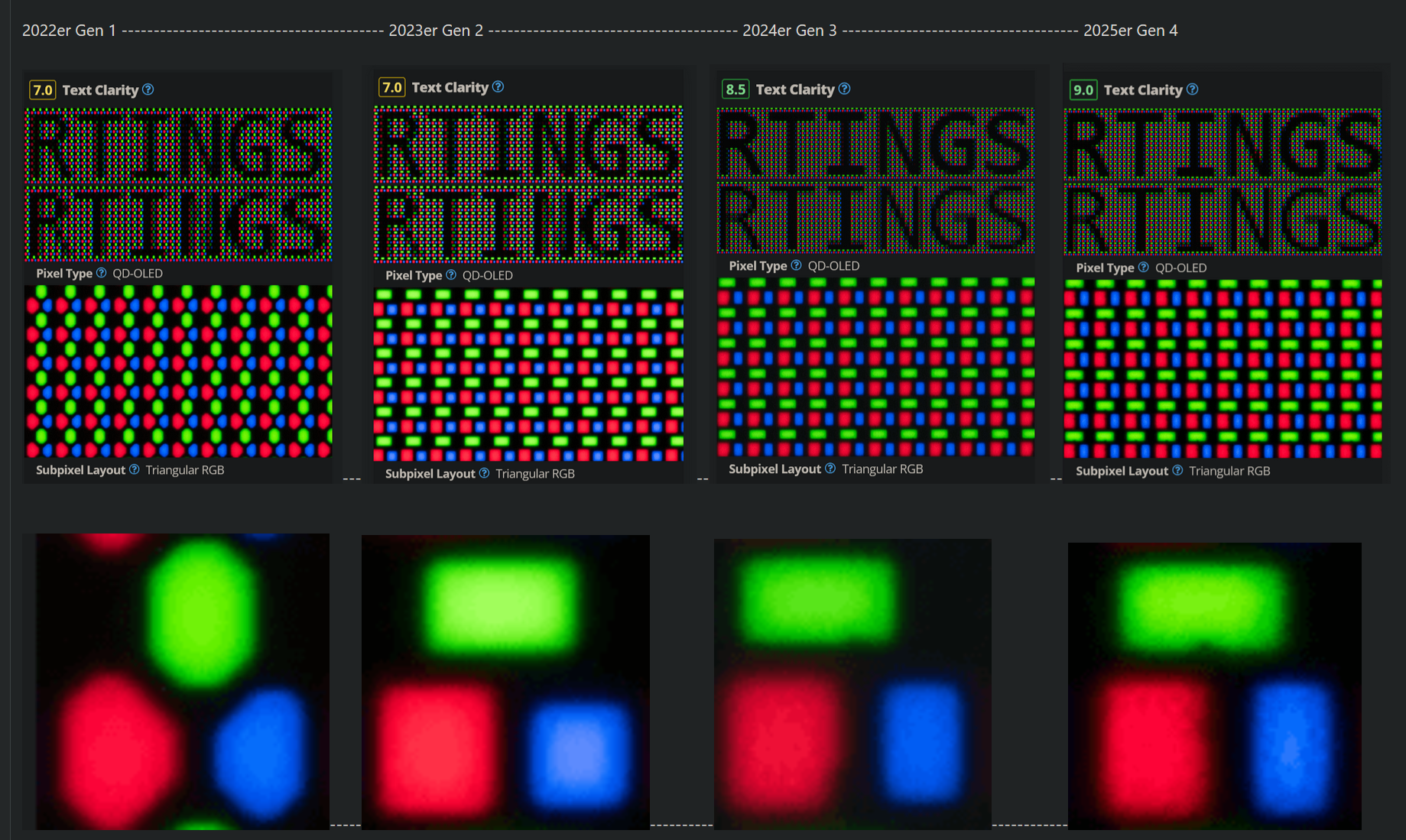1406x840 pixels.
Task: Click Pixel Type help icon in Gen 3 panel
Action: (x=796, y=265)
